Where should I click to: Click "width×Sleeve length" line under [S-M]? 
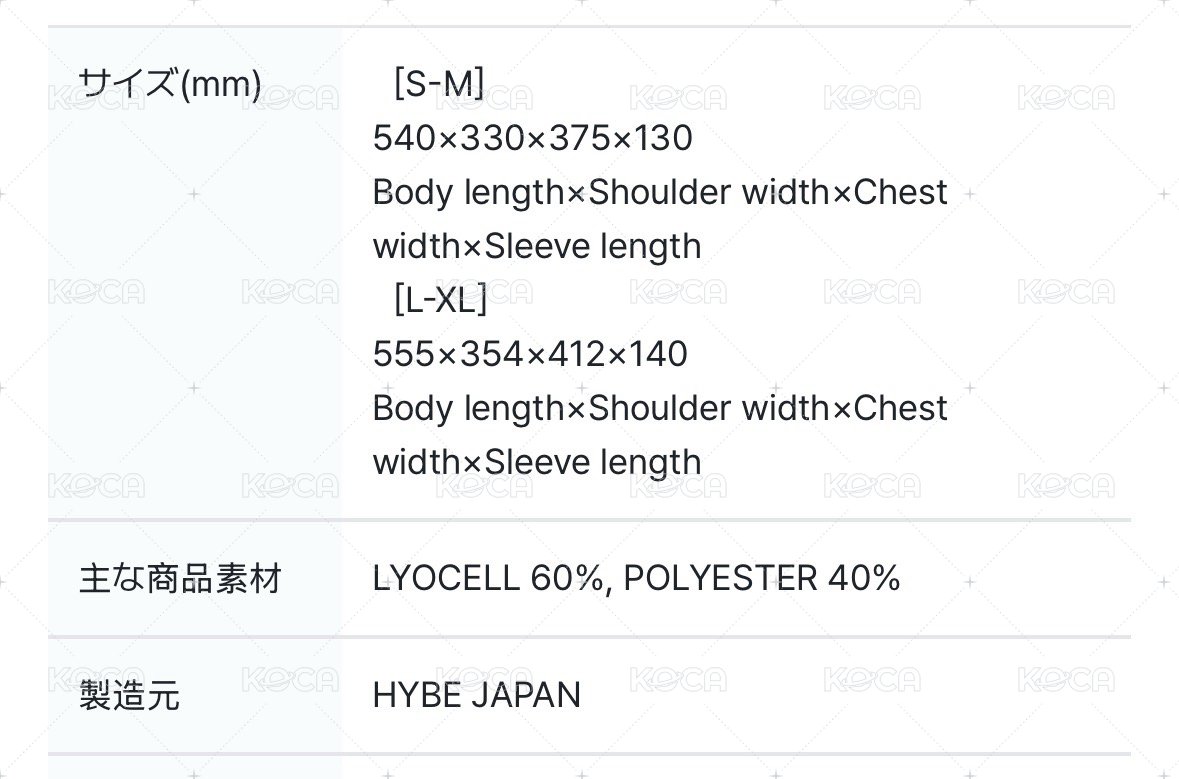(x=537, y=246)
